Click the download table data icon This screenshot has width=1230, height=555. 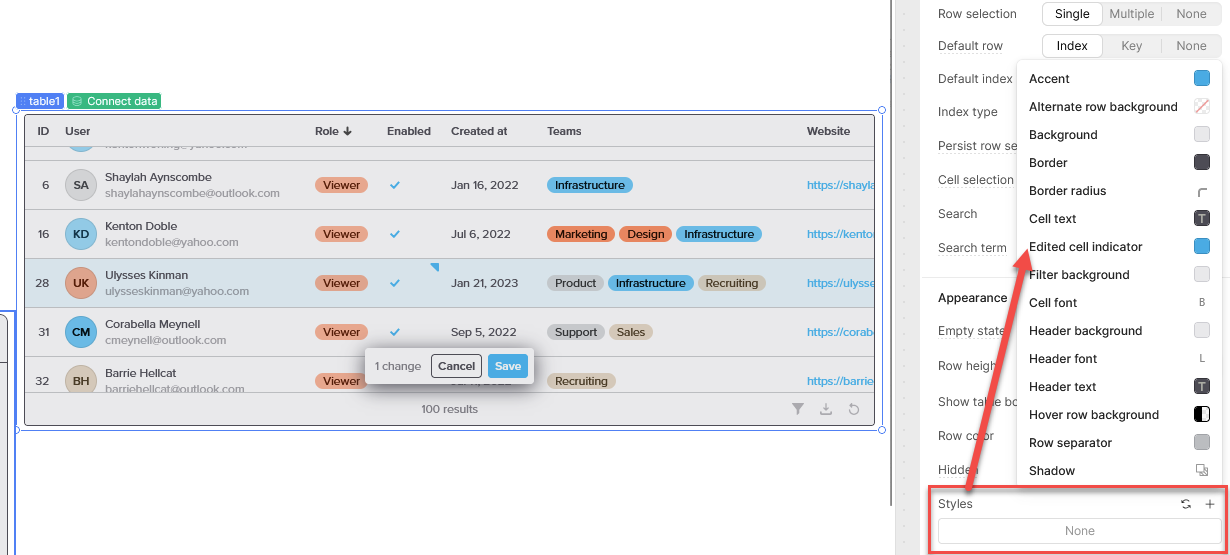click(x=825, y=409)
